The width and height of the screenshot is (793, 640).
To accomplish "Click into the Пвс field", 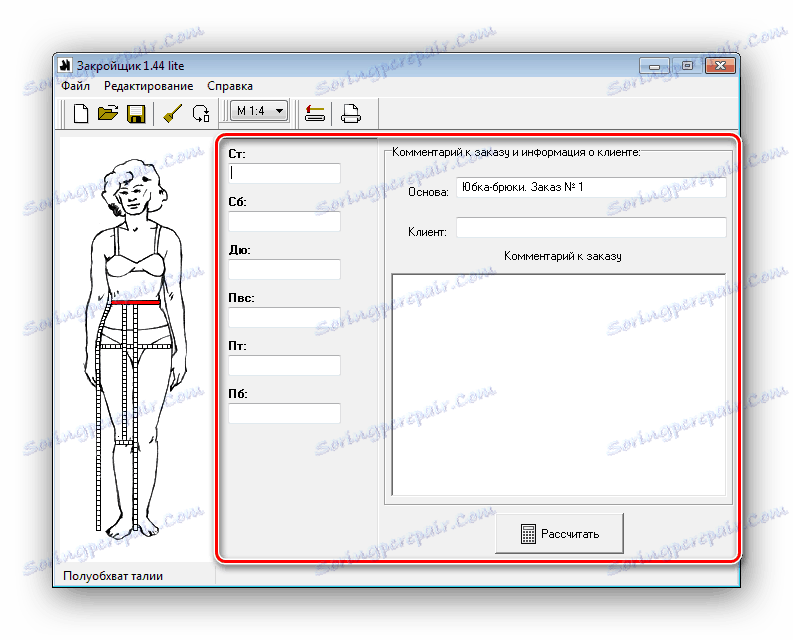I will point(284,317).
